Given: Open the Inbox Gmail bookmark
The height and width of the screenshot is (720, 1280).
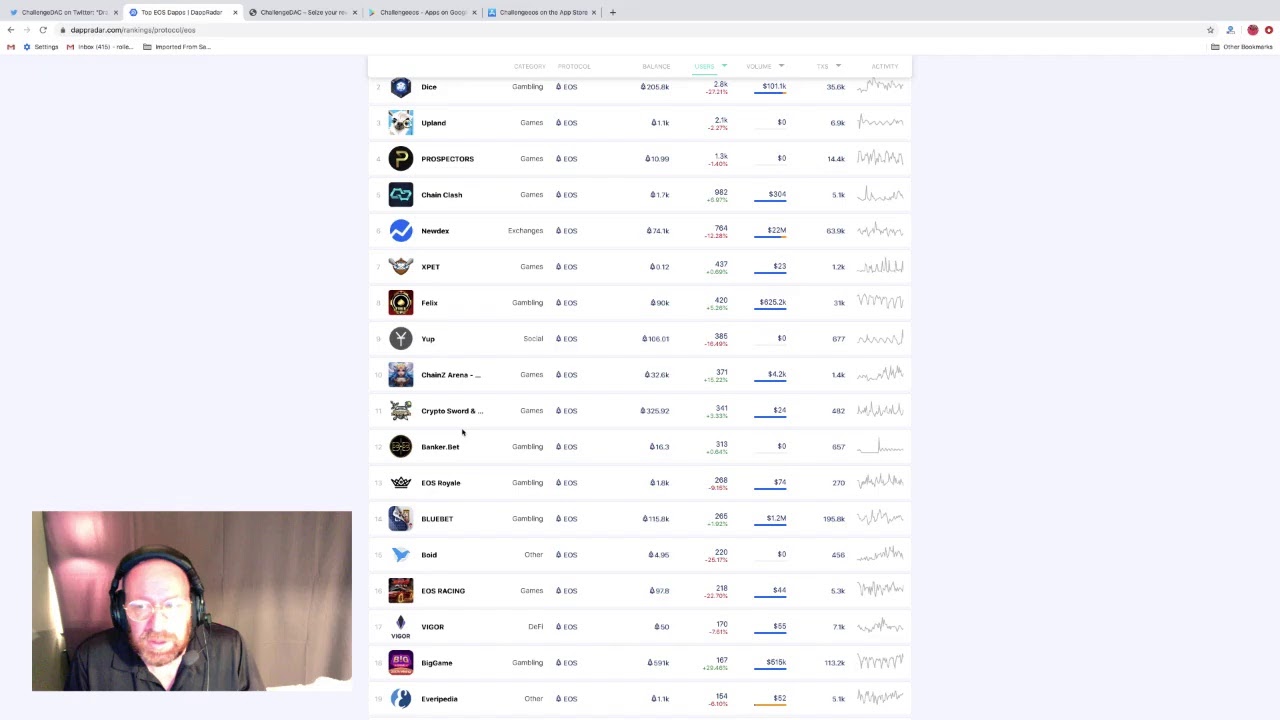Looking at the screenshot, I should (100, 47).
